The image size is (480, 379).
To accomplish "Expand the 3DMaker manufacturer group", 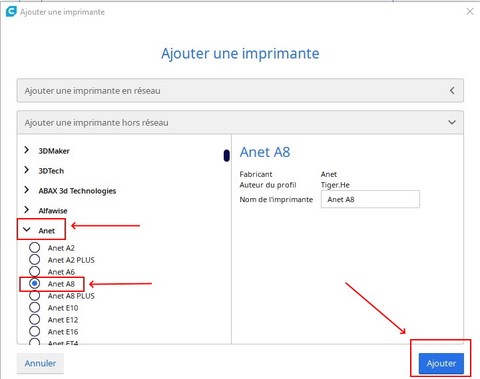I will pyautogui.click(x=26, y=150).
